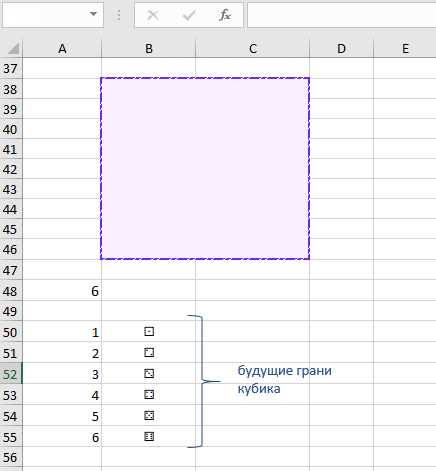The height and width of the screenshot is (471, 436).
Task: Open the Name Box dropdown arrow
Action: tap(93, 14)
